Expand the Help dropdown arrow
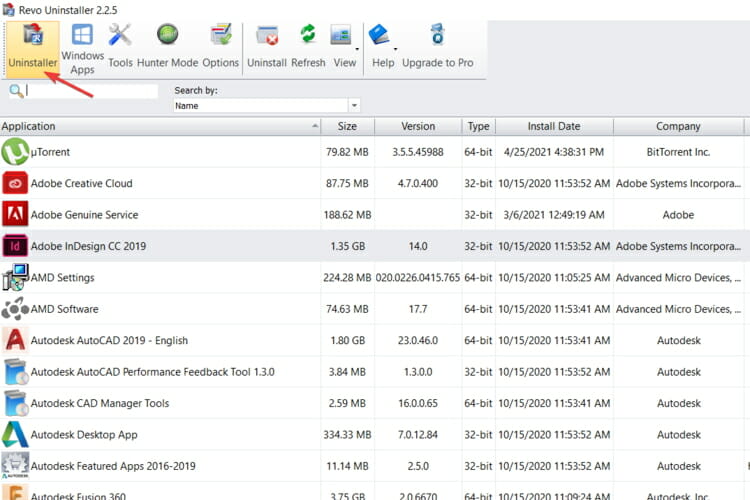 (396, 49)
